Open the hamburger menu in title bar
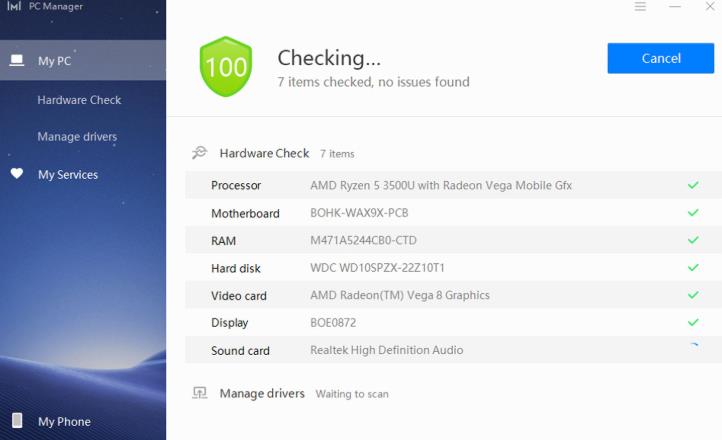Screen dimensions: 722x440 coord(640,7)
